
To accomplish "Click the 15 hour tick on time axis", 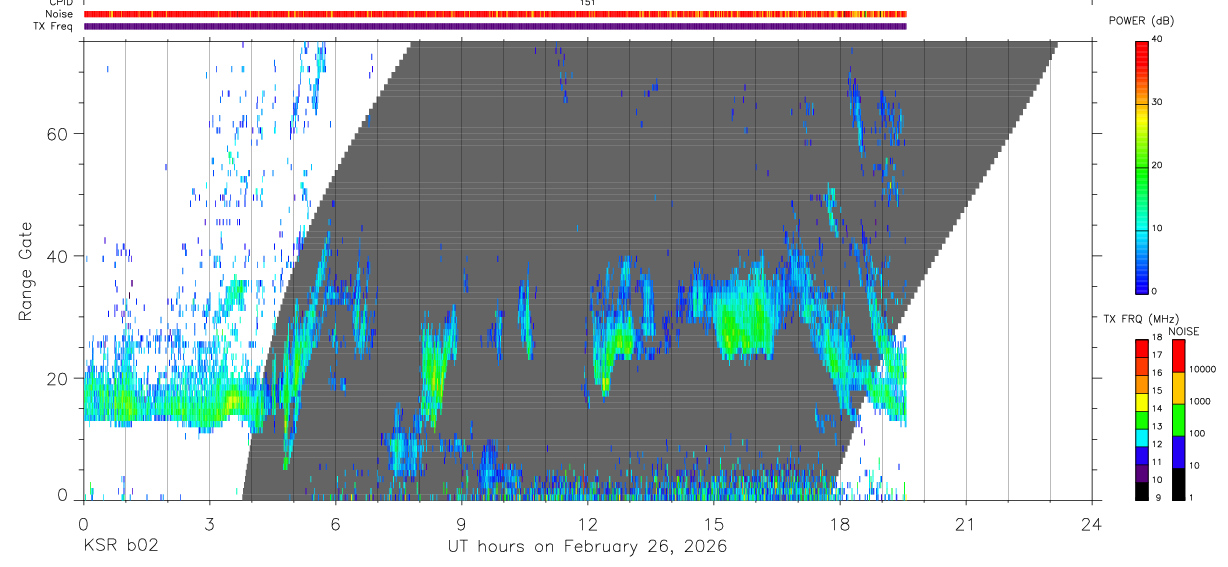I will coord(713,524).
